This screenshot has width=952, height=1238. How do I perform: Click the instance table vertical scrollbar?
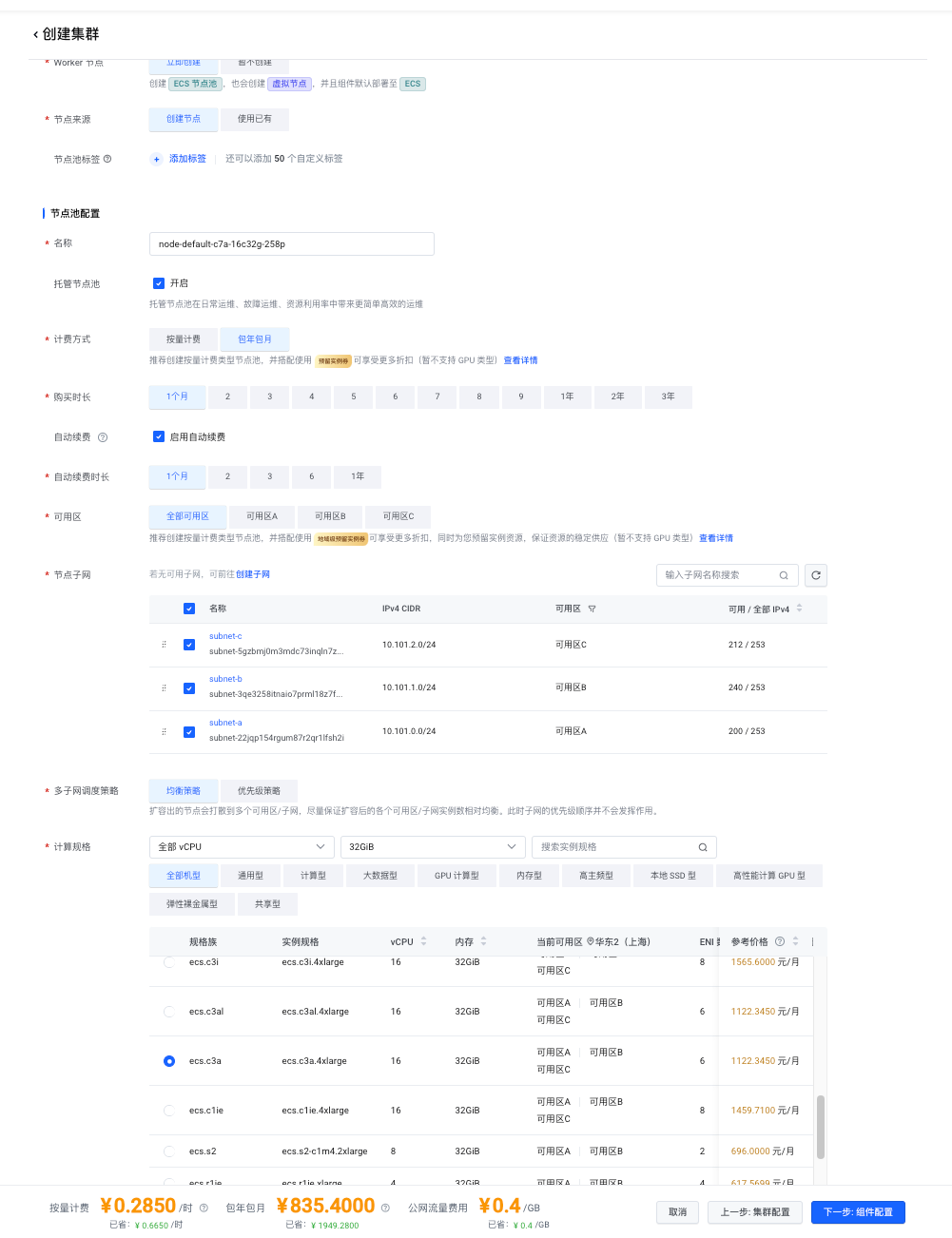pos(820,1127)
